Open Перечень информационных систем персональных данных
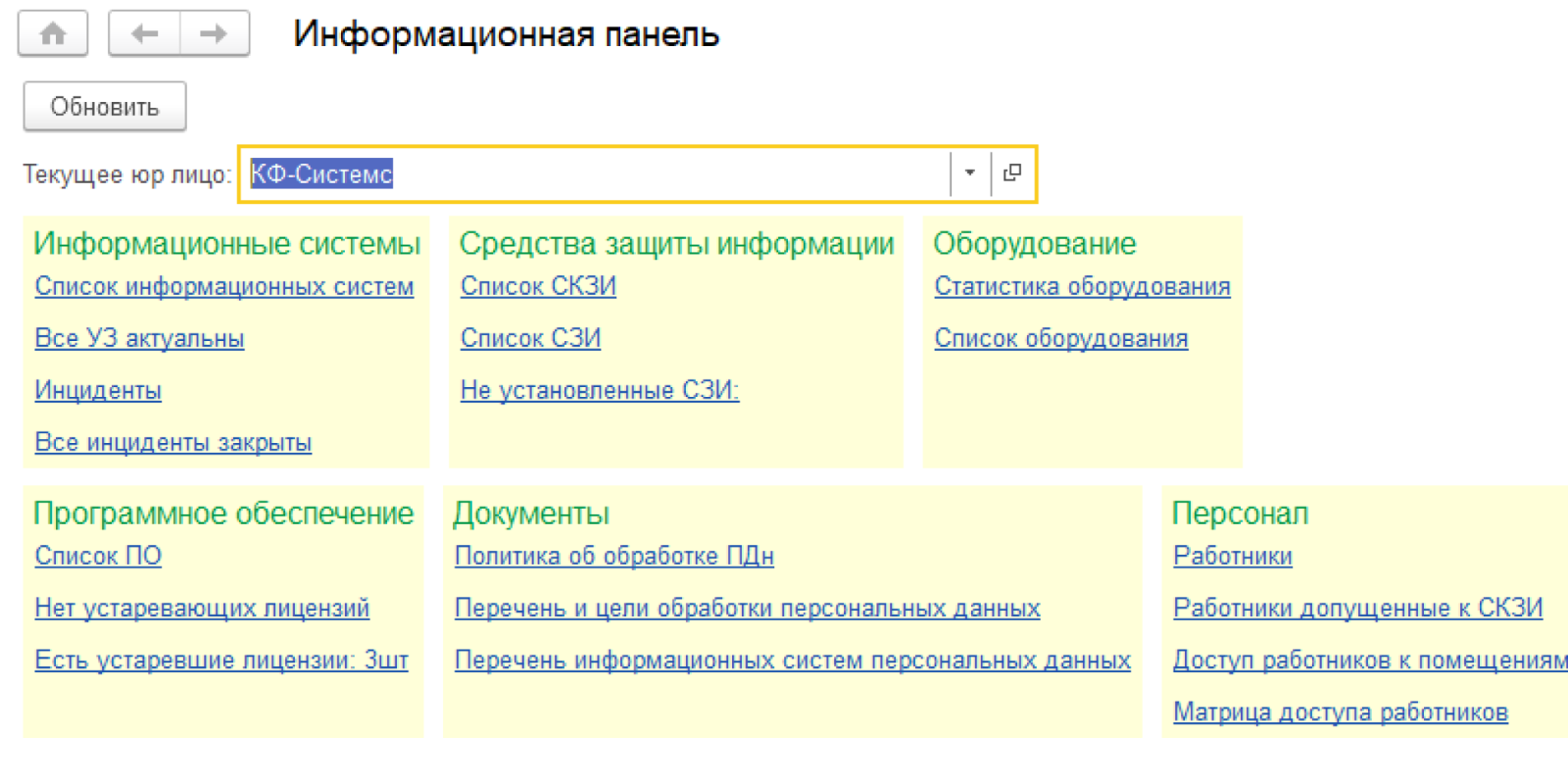Viewport: 1568px width, 784px height. pyautogui.click(x=793, y=660)
